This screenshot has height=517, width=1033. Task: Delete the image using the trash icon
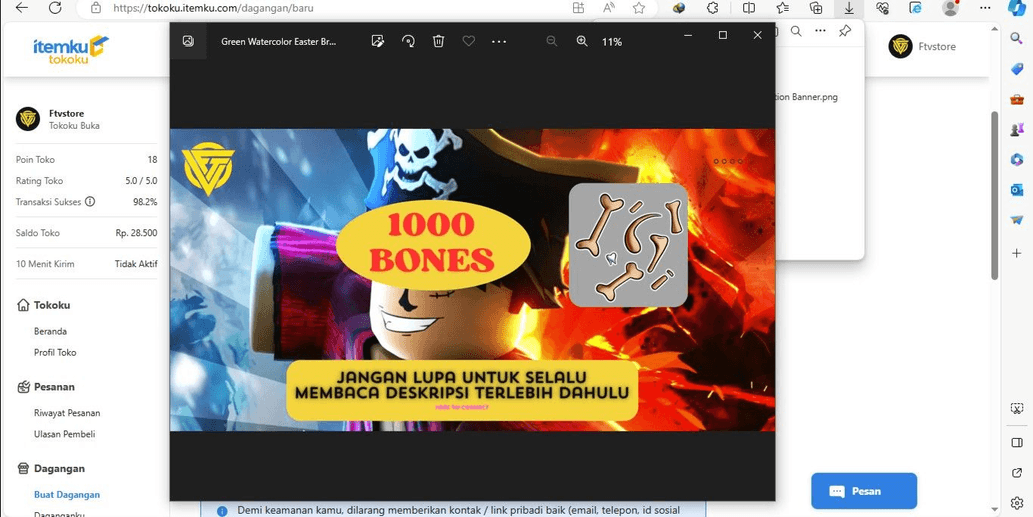click(438, 41)
